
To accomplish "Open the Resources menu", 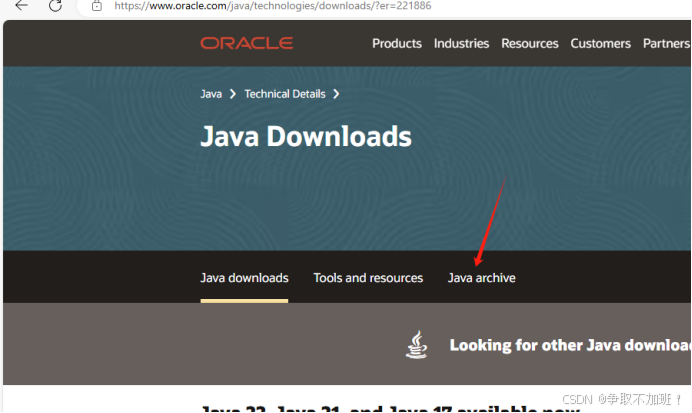I will click(x=530, y=43).
